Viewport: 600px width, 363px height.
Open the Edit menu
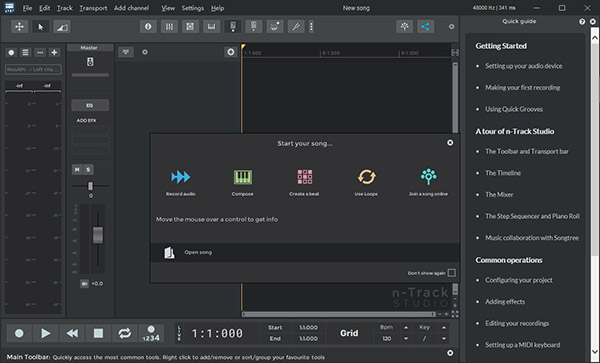click(x=44, y=8)
